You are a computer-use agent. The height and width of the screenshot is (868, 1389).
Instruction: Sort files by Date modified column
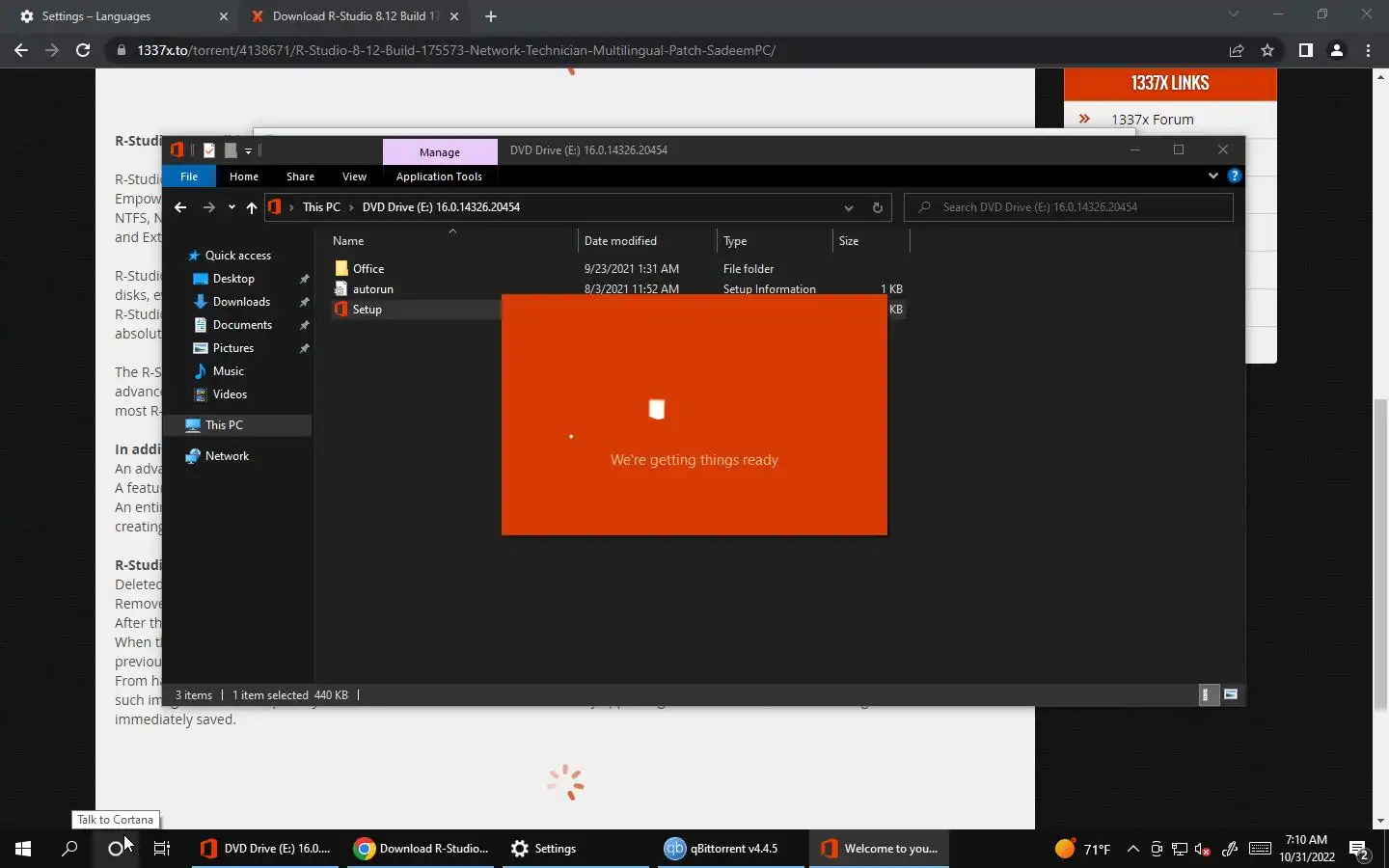(647, 241)
